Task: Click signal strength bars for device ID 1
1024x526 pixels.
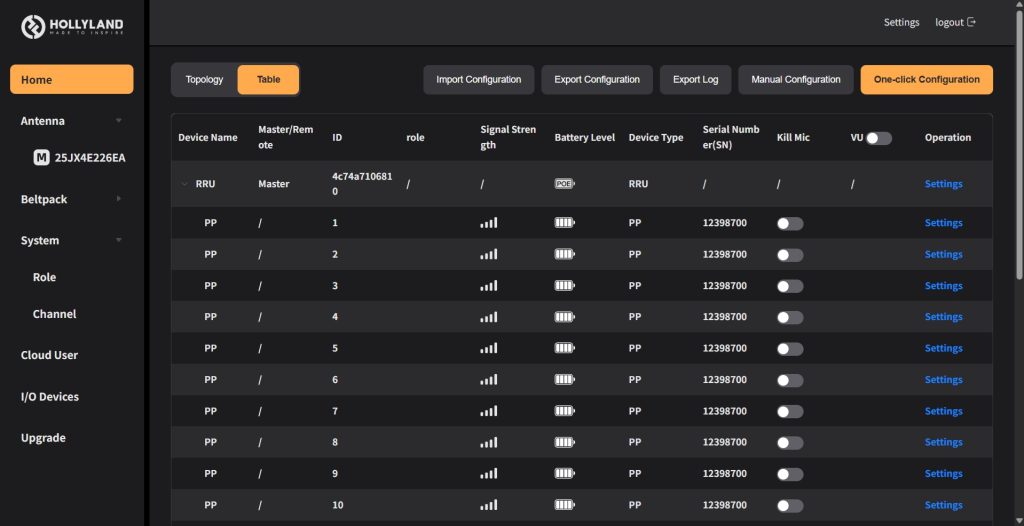Action: [488, 223]
